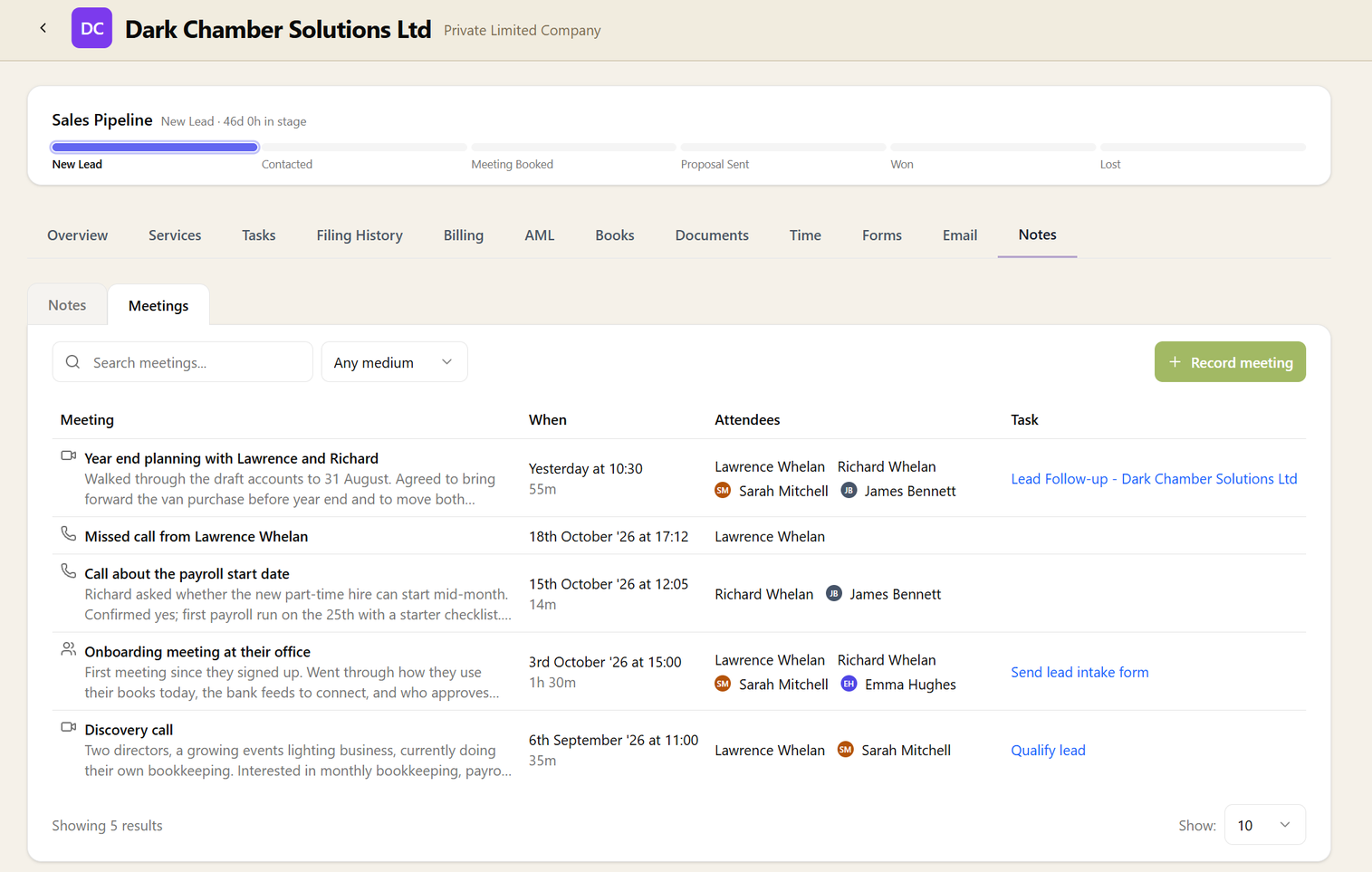Open the Documents tab

coord(712,235)
